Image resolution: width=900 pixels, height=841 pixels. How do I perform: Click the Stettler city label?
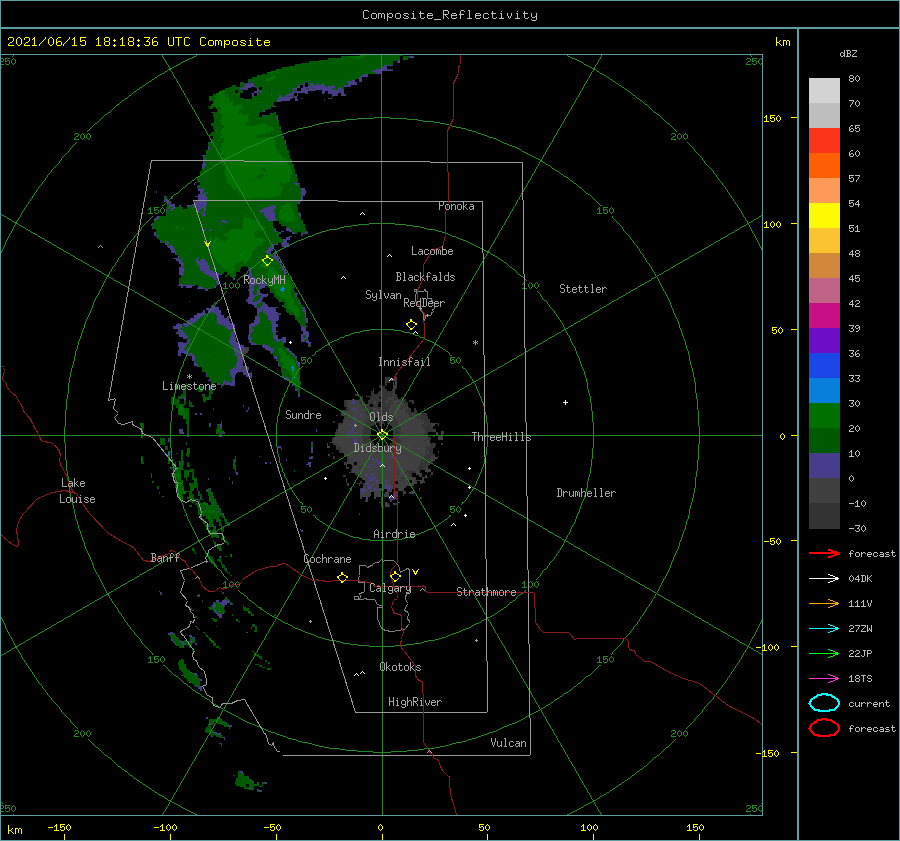[583, 289]
